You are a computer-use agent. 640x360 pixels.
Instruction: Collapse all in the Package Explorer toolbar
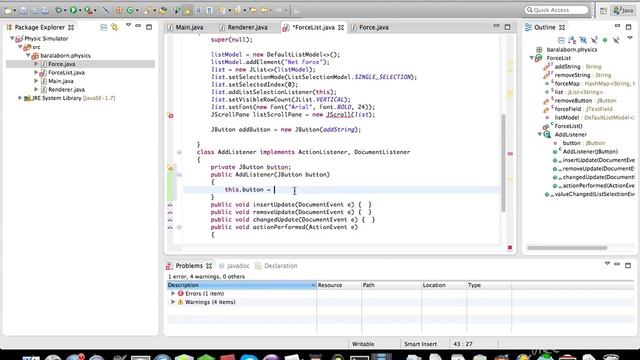[104, 27]
